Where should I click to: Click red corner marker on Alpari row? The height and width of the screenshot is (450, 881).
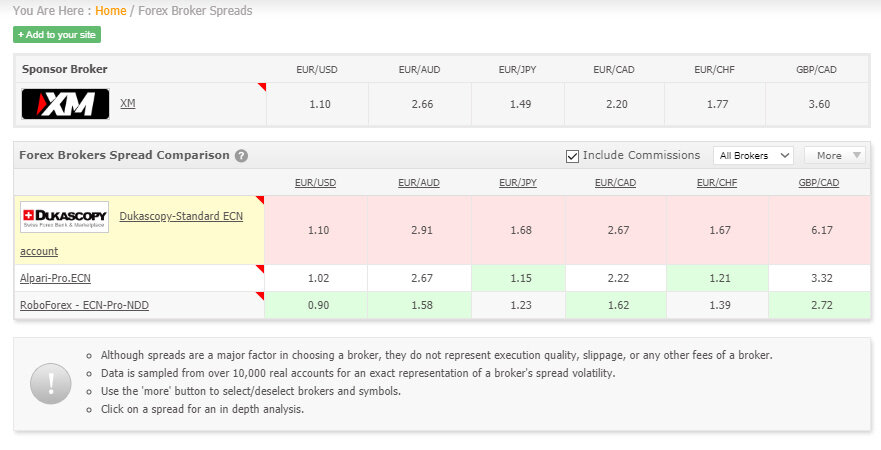260,269
